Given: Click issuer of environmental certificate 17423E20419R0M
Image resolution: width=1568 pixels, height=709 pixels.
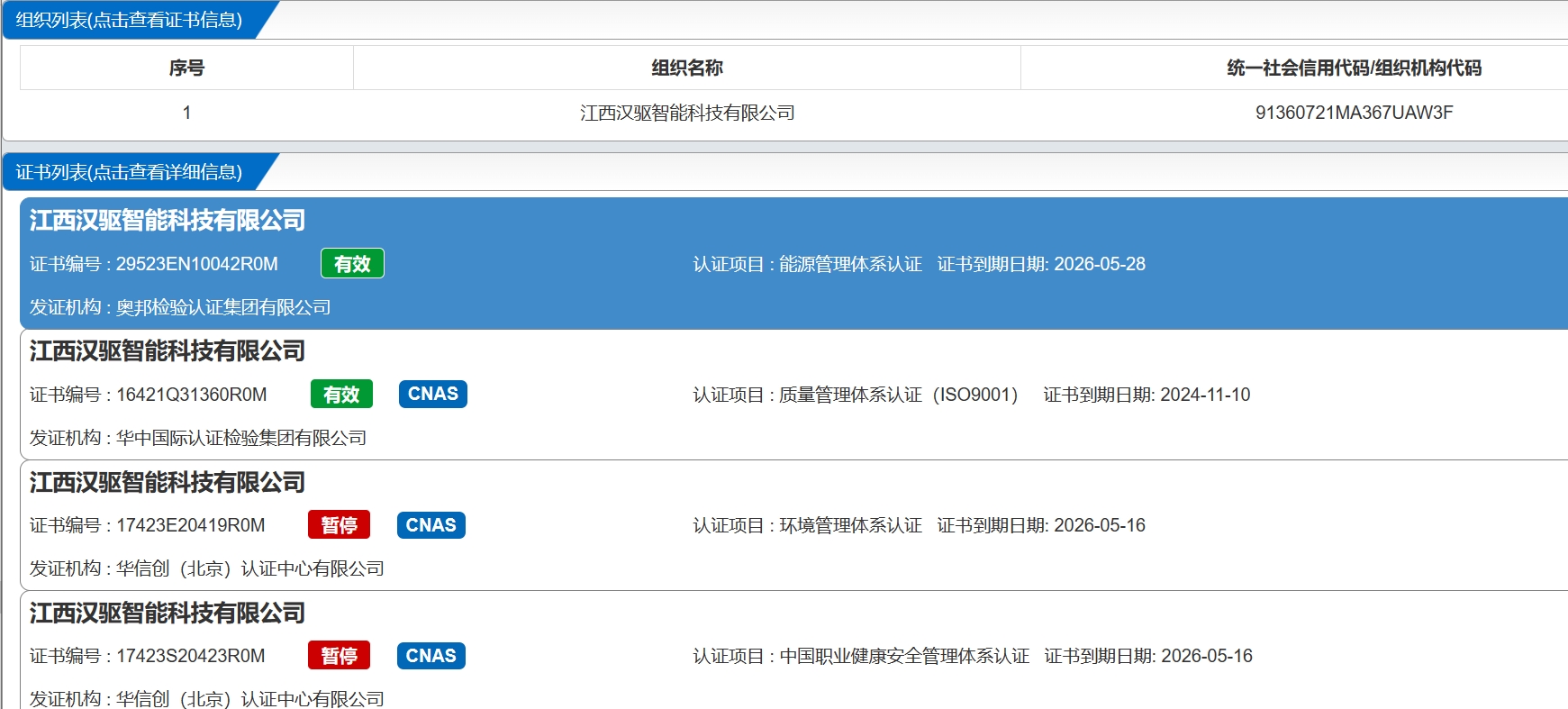Looking at the screenshot, I should 250,568.
